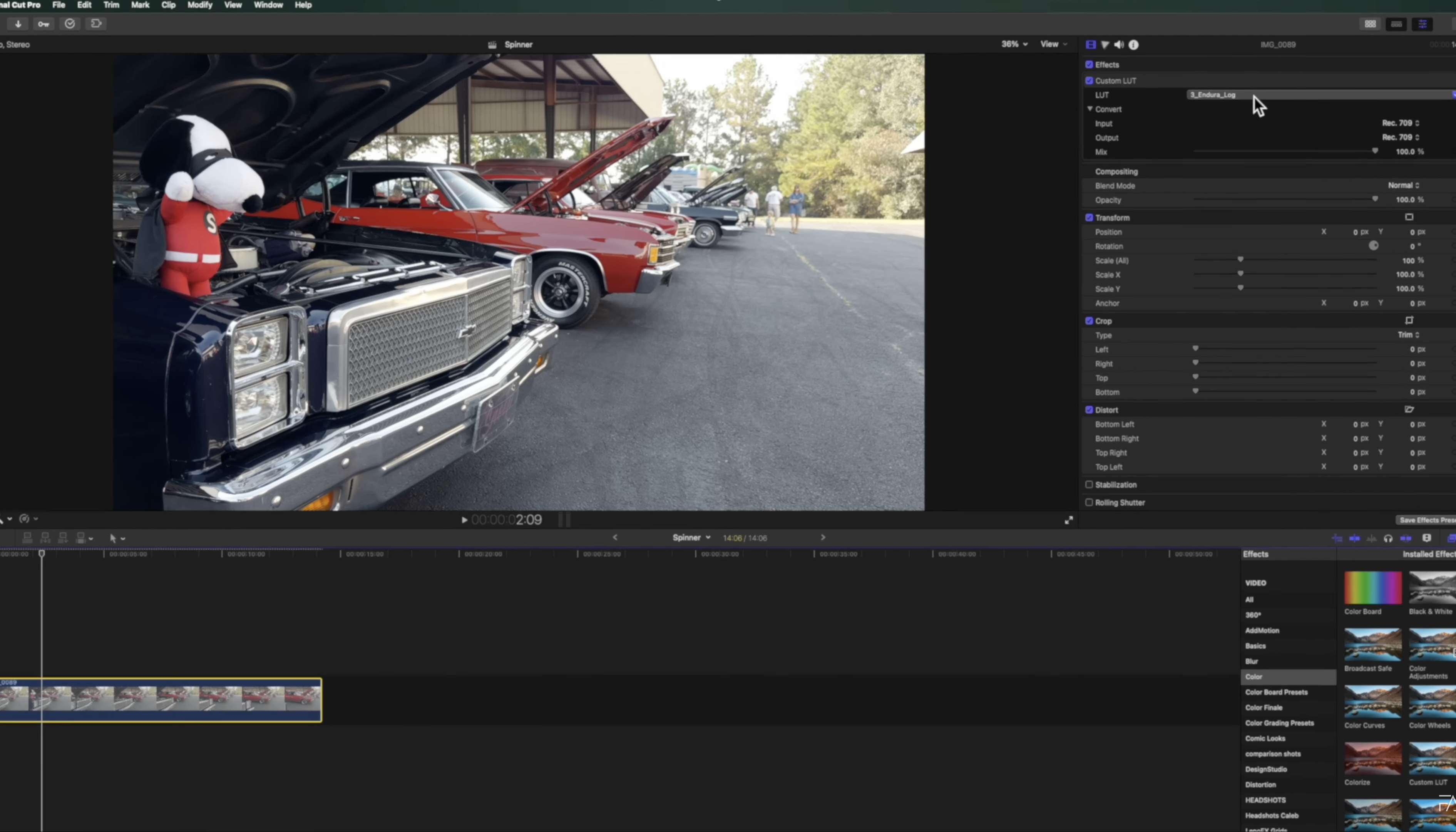
Task: Open the Audio inspector speaker icon
Action: [1119, 45]
